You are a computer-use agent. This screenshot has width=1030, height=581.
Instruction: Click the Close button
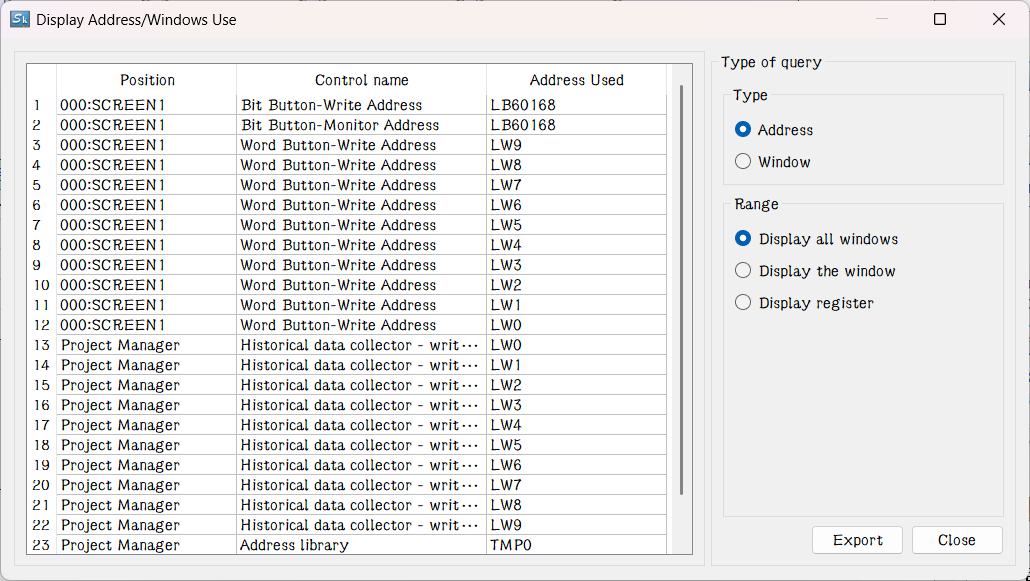coord(956,540)
